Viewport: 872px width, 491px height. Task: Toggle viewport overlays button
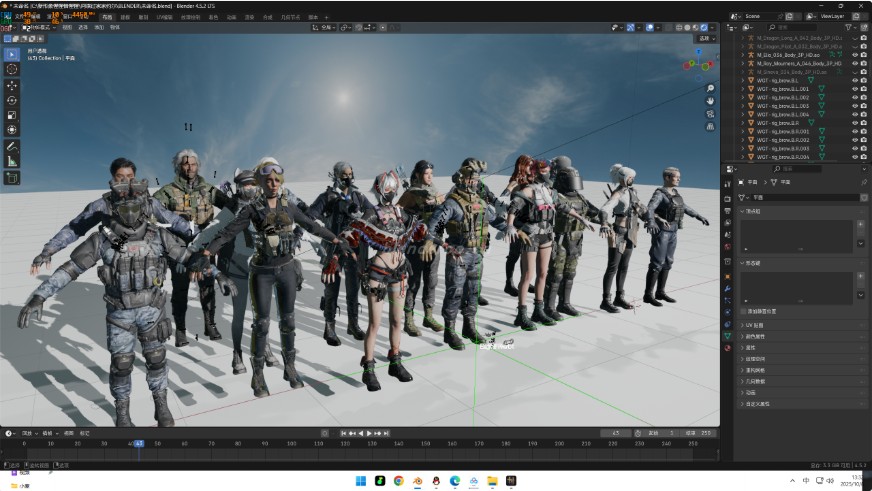point(650,27)
